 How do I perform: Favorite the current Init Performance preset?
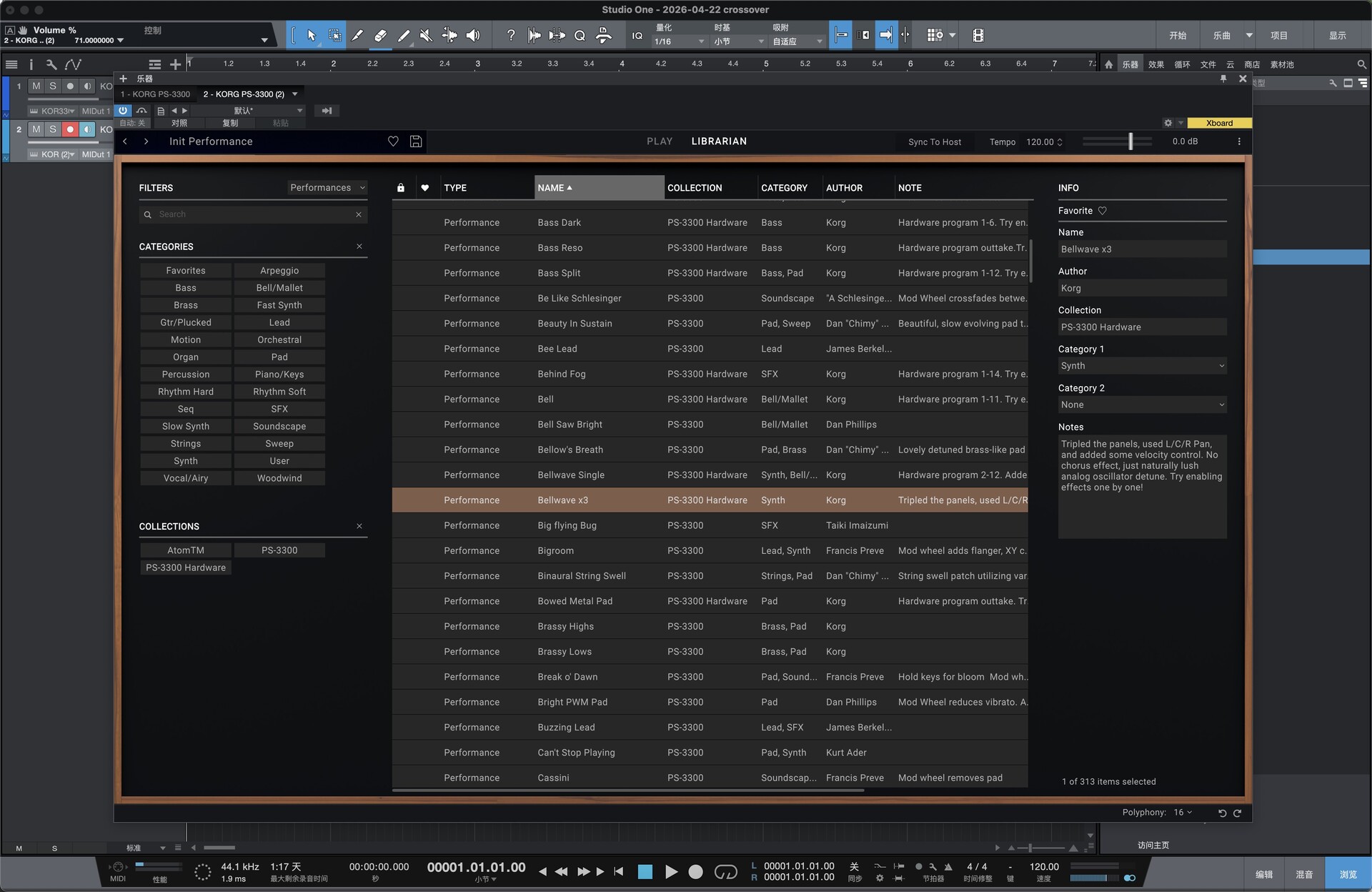(393, 142)
